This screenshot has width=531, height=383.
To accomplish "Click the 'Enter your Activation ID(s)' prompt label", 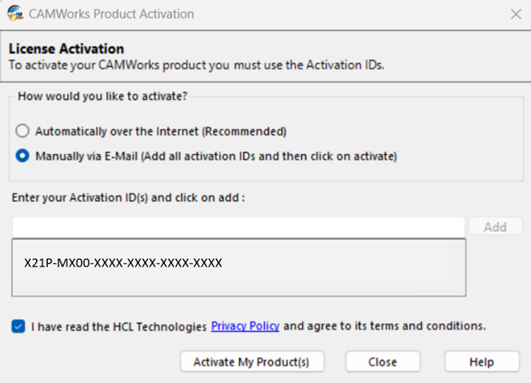I will pos(128,197).
